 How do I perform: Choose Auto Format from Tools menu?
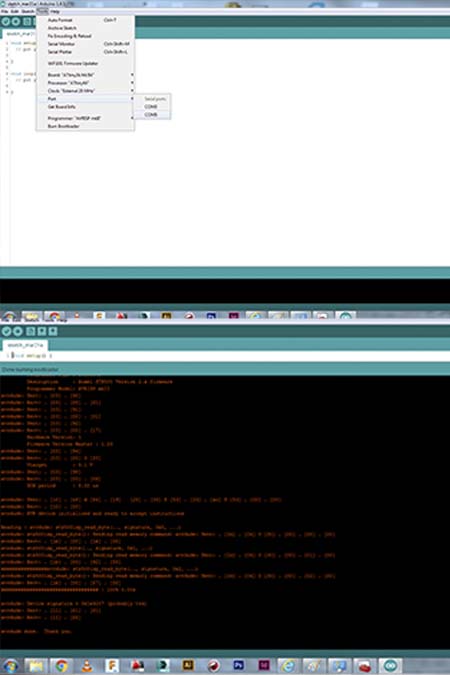pyautogui.click(x=85, y=20)
